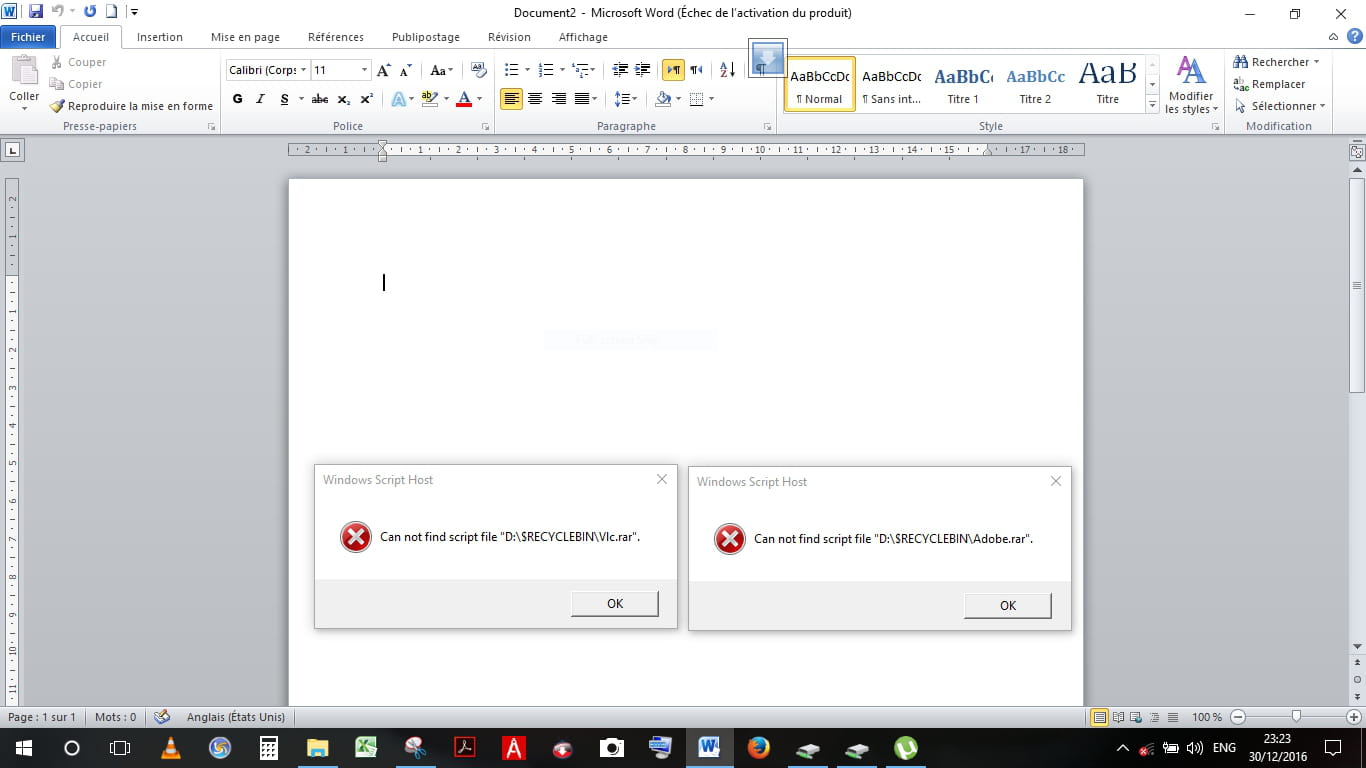This screenshot has width=1366, height=768.
Task: Open the Aa change case dropdown
Action: coord(441,70)
